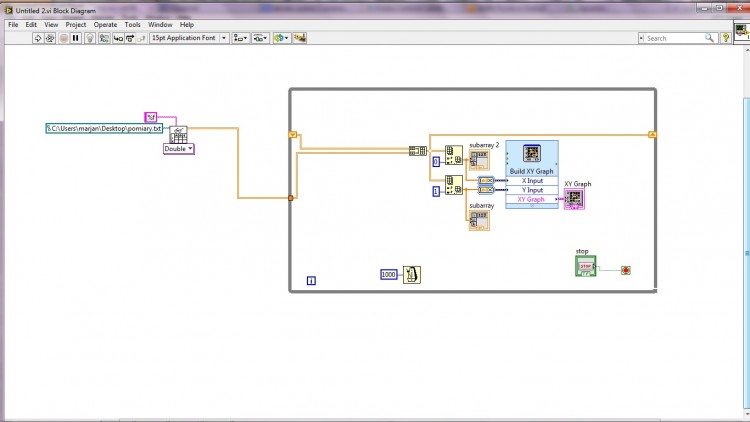Click the Run Continuously button
Image resolution: width=750 pixels, height=422 pixels.
click(x=50, y=38)
